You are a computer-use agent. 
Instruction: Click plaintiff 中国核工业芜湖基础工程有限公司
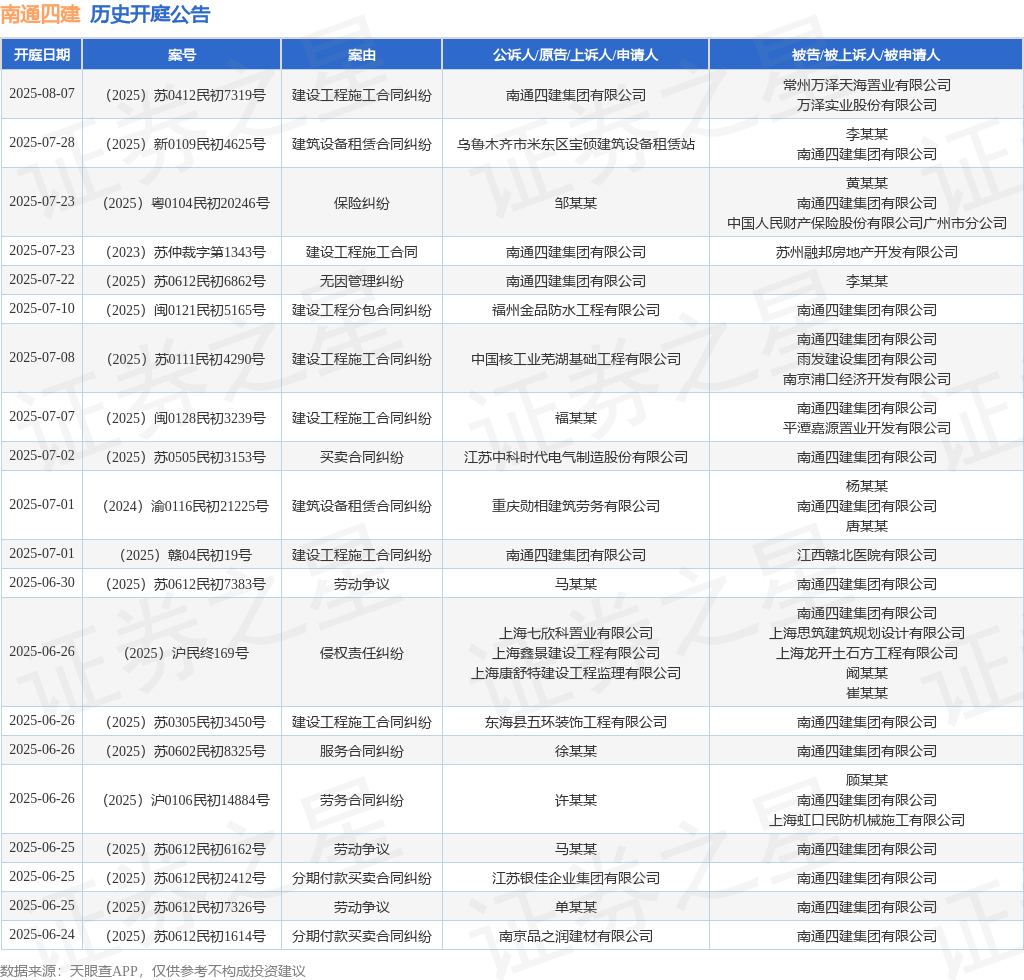tap(575, 359)
